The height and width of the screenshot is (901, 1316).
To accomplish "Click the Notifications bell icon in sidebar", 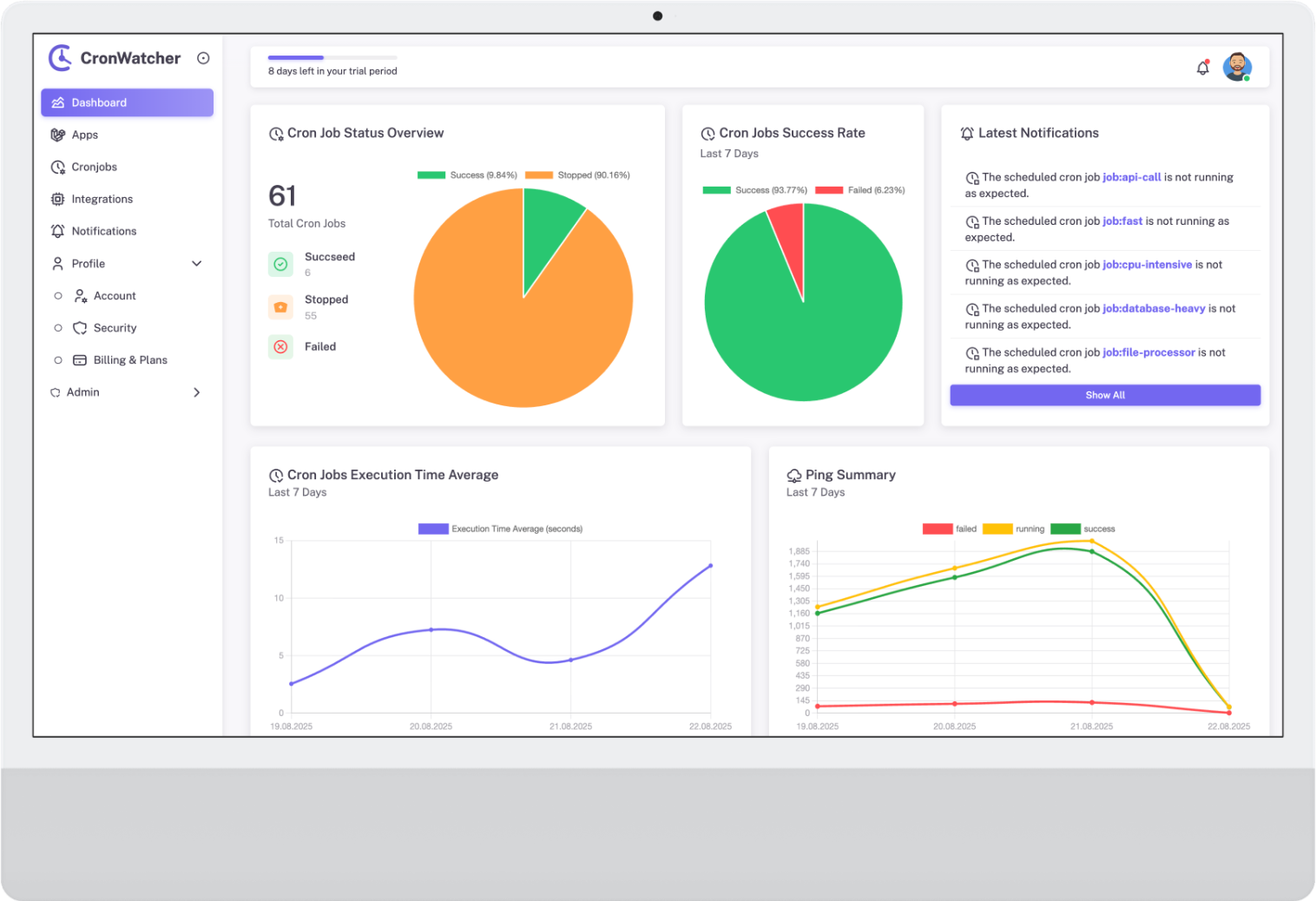I will click(57, 231).
